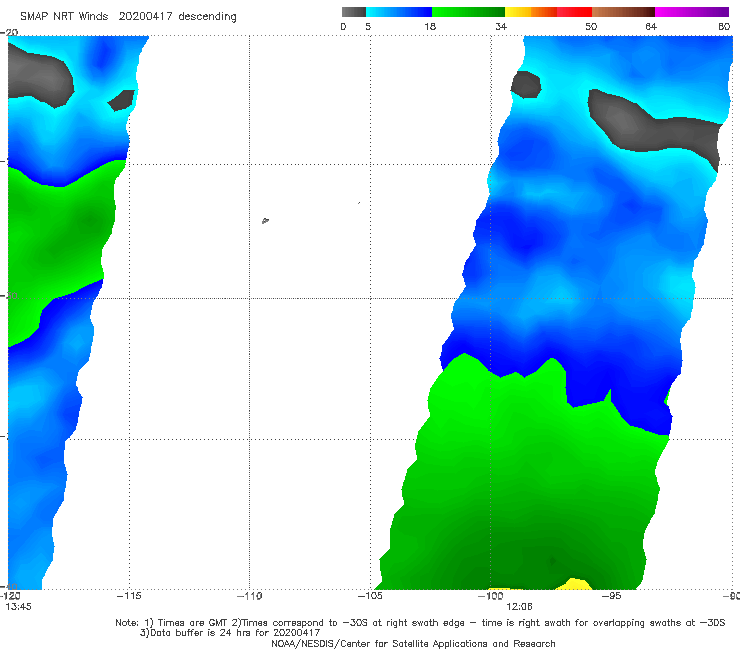Click the note line starting 'Note: 1) Times are GMT'

coord(420,623)
